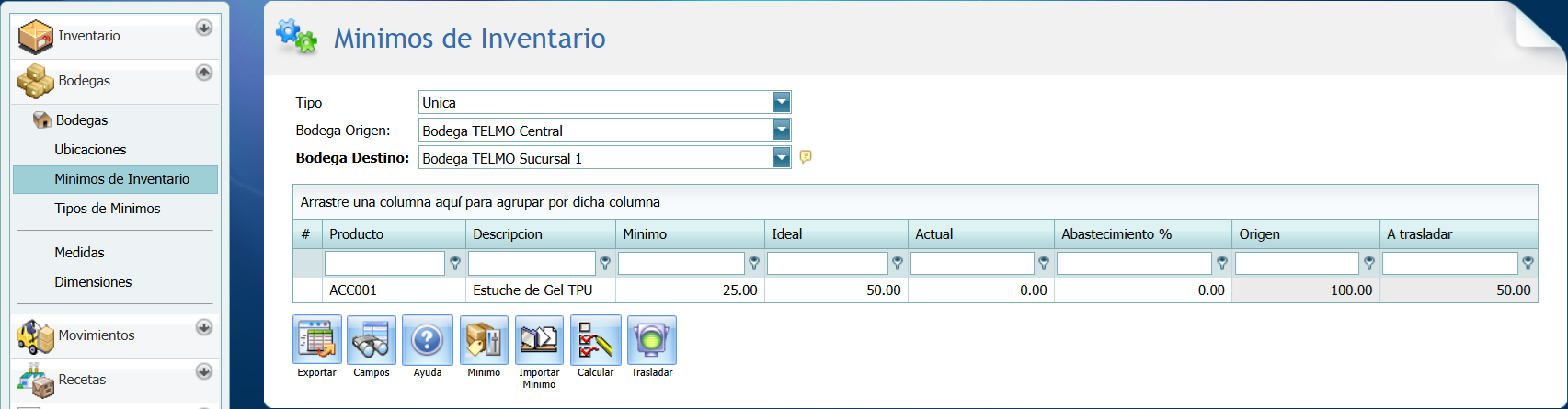
Task: Collapse the Bodegas sidebar section
Action: tap(204, 73)
